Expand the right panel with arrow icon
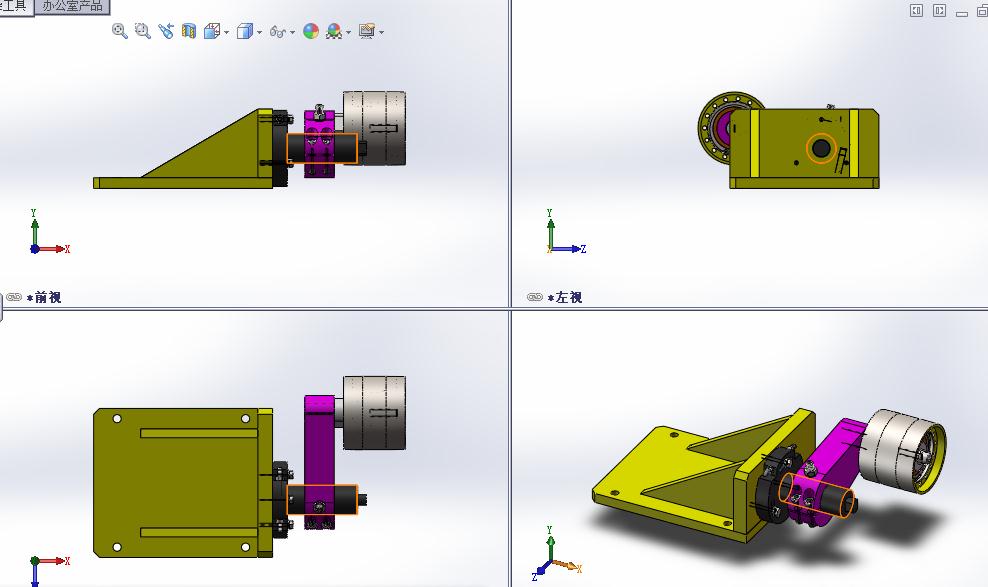The image size is (988, 587). tap(939, 11)
